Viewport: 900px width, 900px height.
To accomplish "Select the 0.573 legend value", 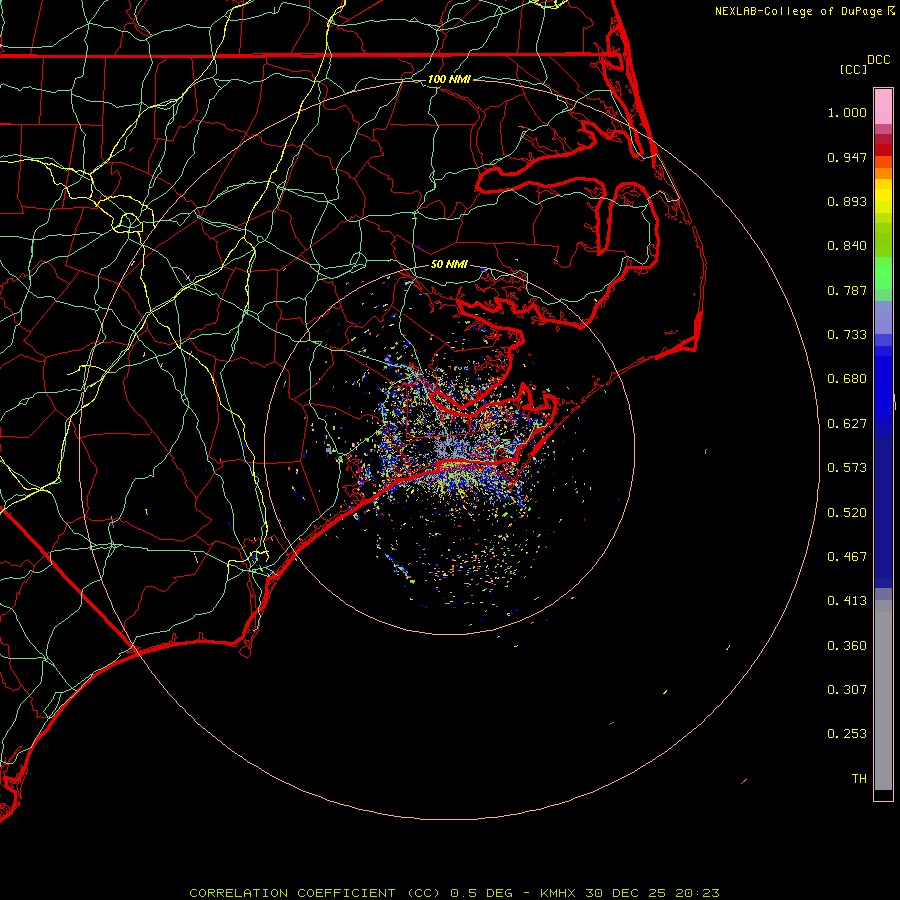I will pos(847,468).
